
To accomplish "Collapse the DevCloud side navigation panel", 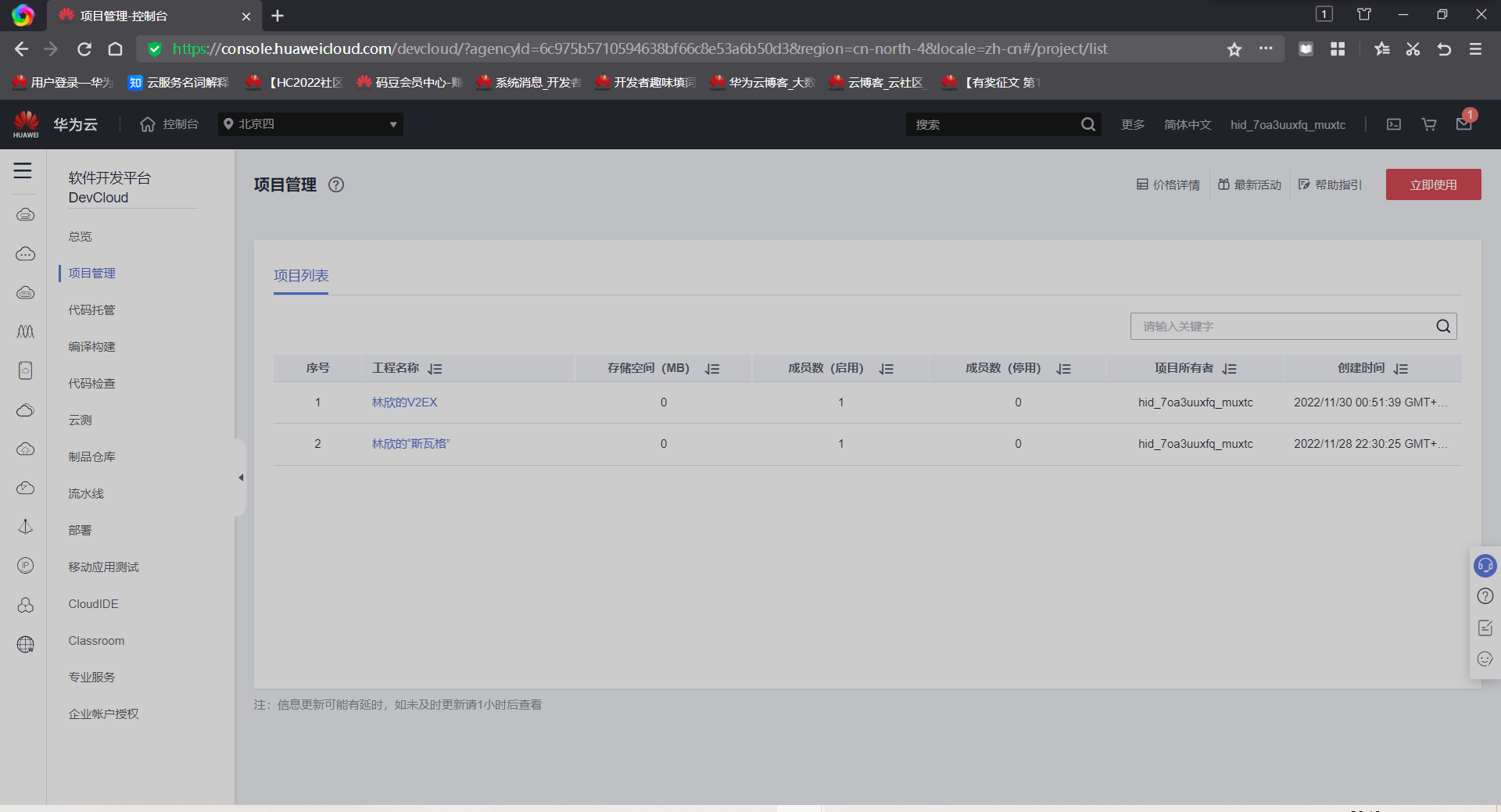I will (x=241, y=478).
